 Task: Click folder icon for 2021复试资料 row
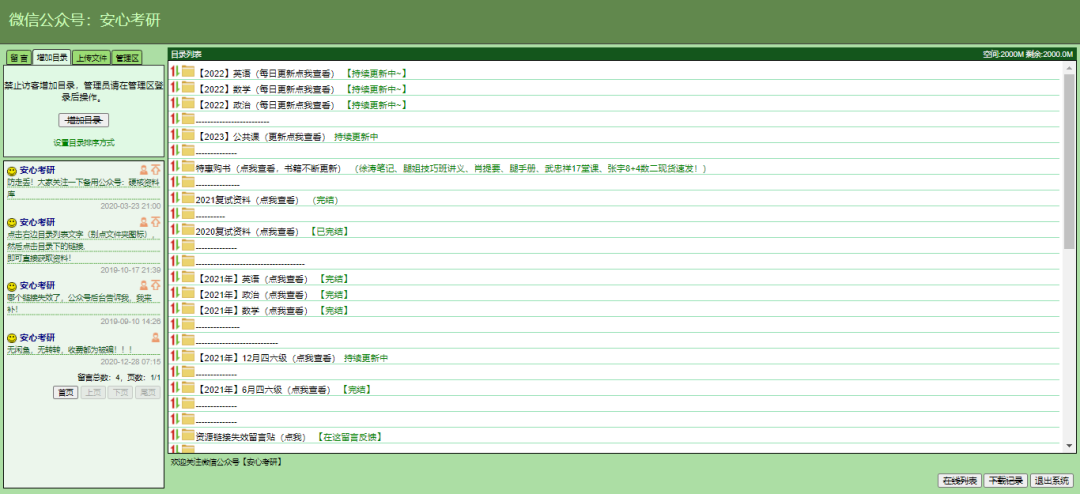click(188, 198)
